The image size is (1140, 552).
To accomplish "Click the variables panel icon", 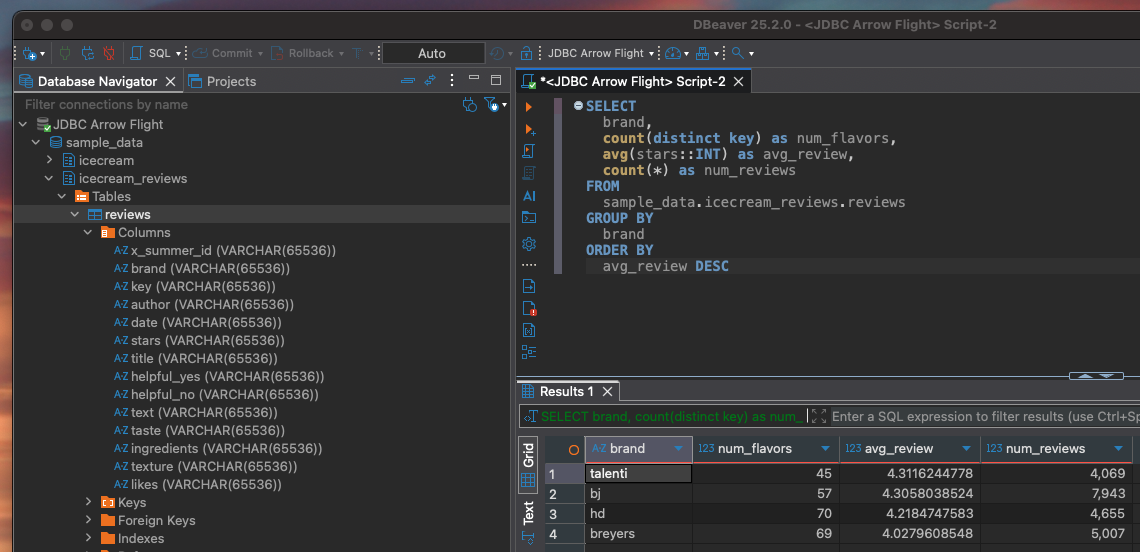I will [529, 331].
